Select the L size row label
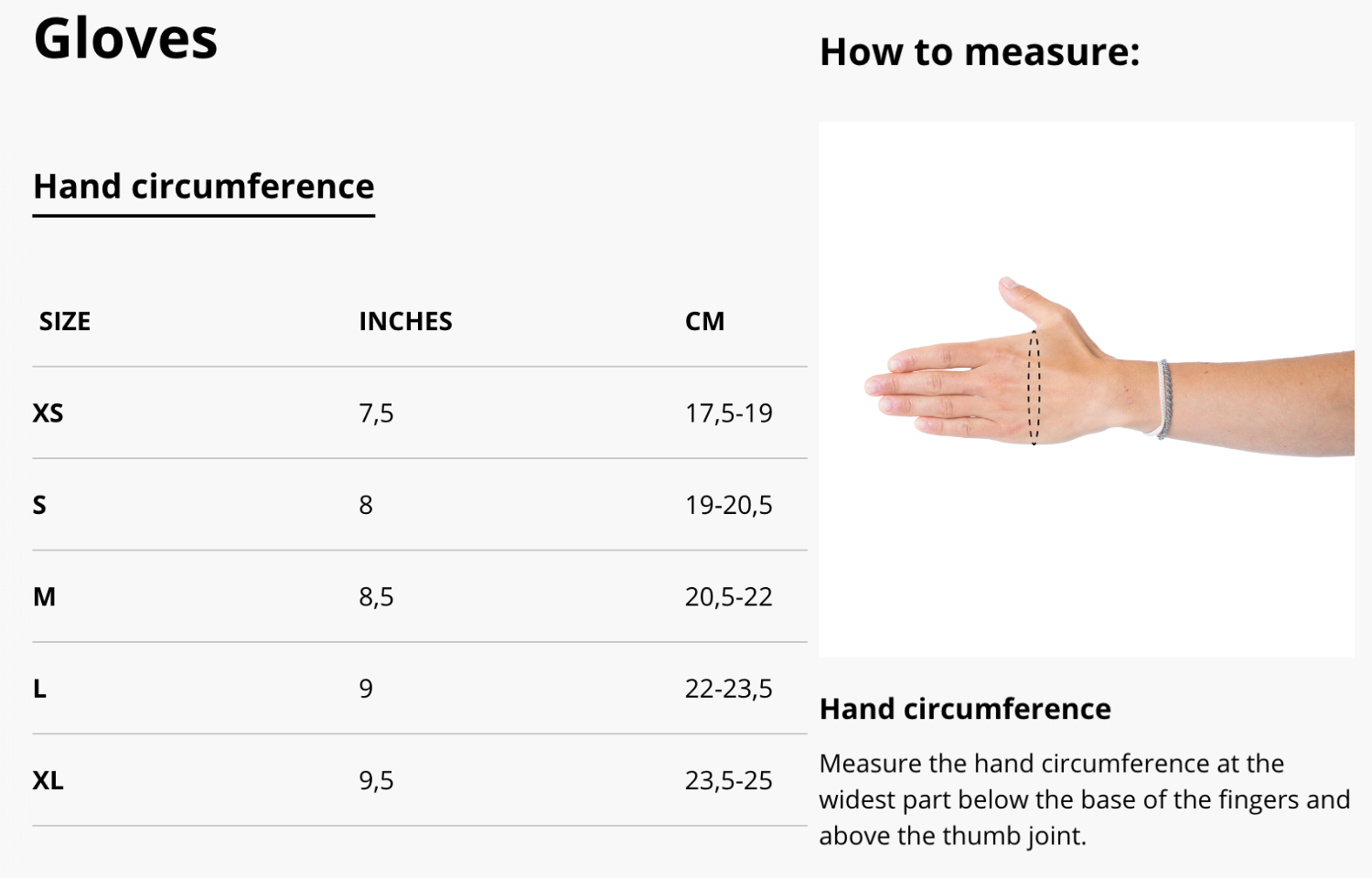 click(39, 689)
